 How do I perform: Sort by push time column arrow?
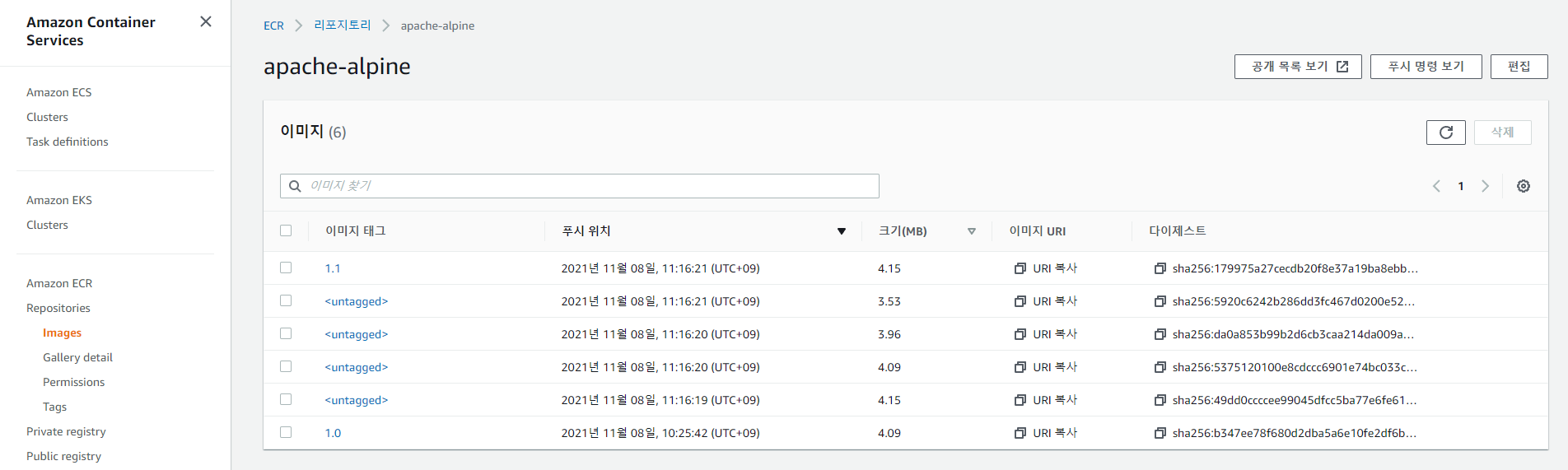coord(842,231)
